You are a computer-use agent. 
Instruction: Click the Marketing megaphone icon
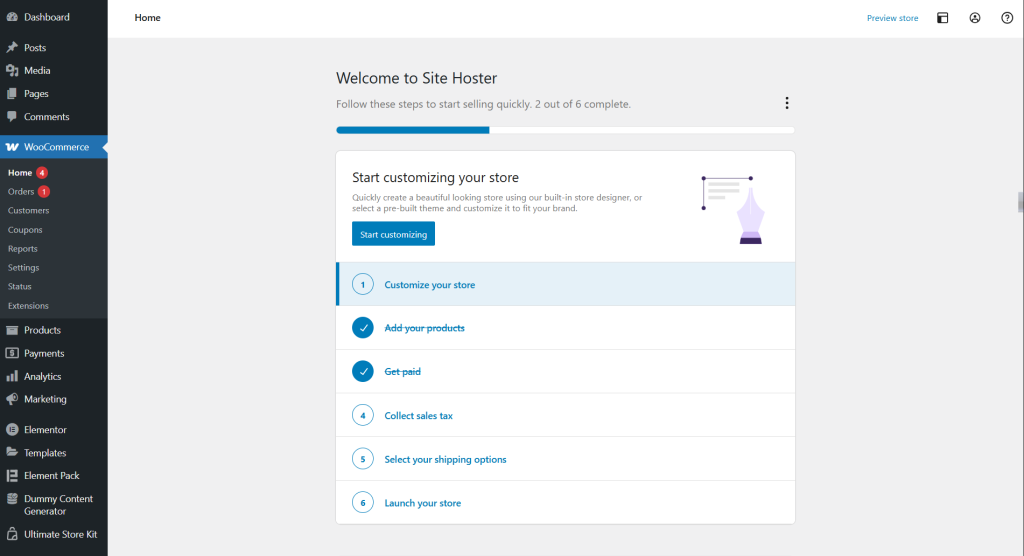[12, 399]
